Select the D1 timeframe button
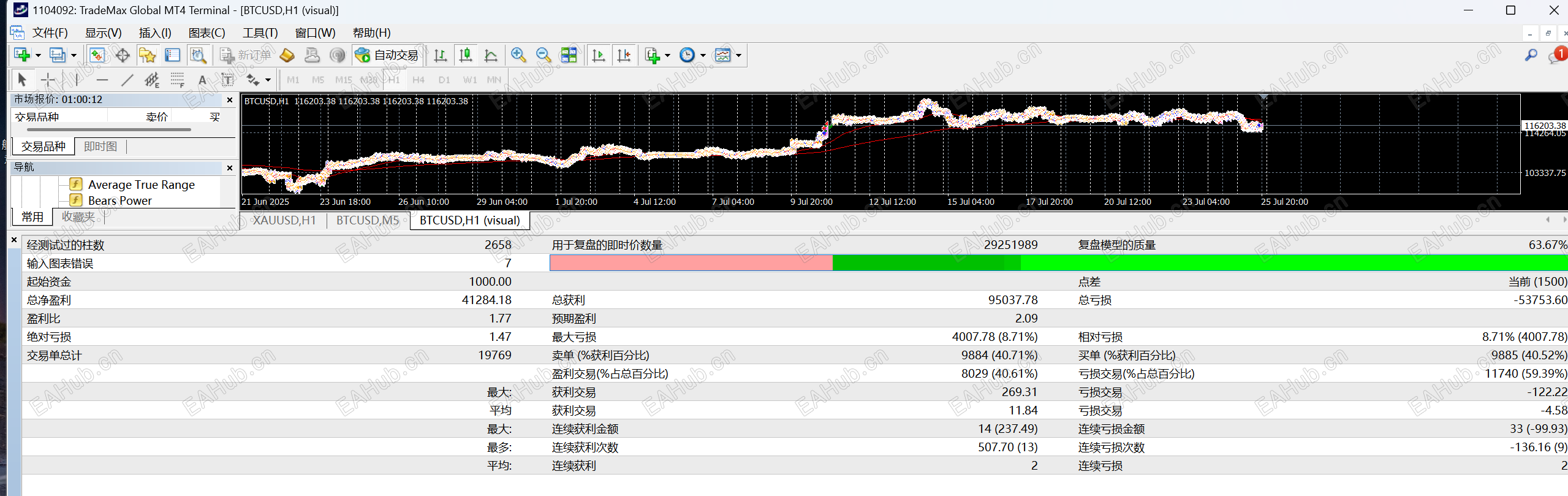 (444, 80)
